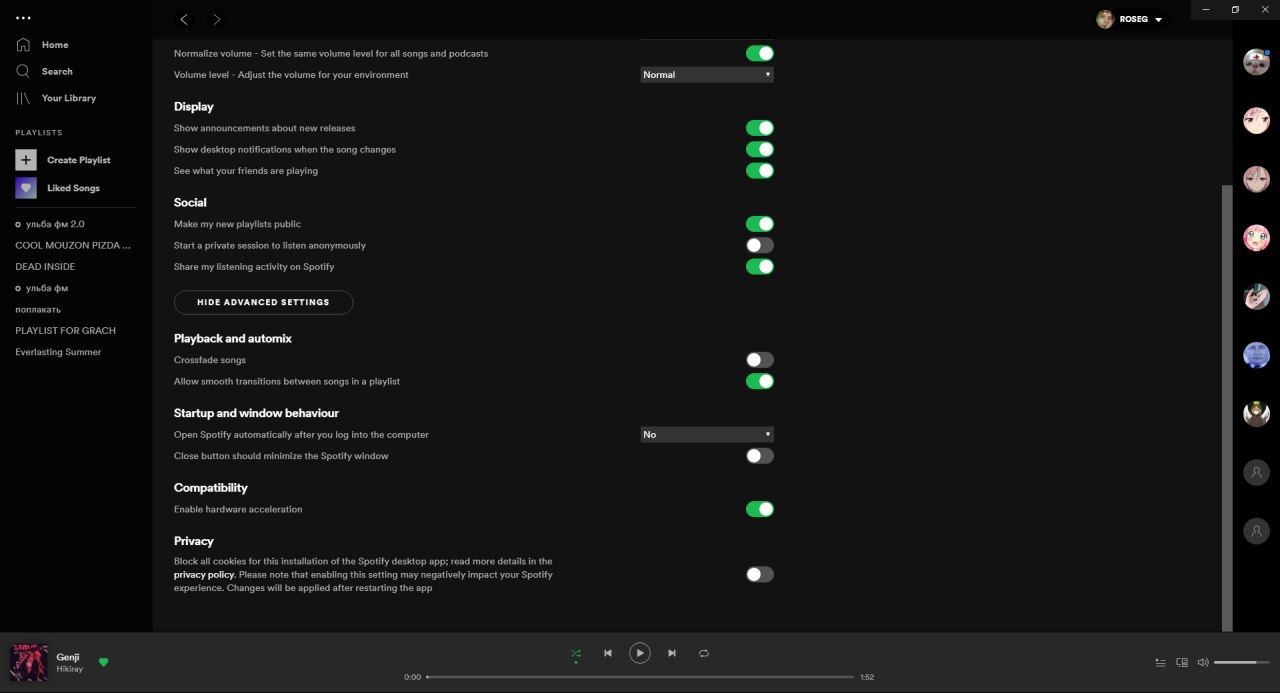Screen dimensions: 1280x693
Task: Open connect to a device
Action: pos(1182,662)
